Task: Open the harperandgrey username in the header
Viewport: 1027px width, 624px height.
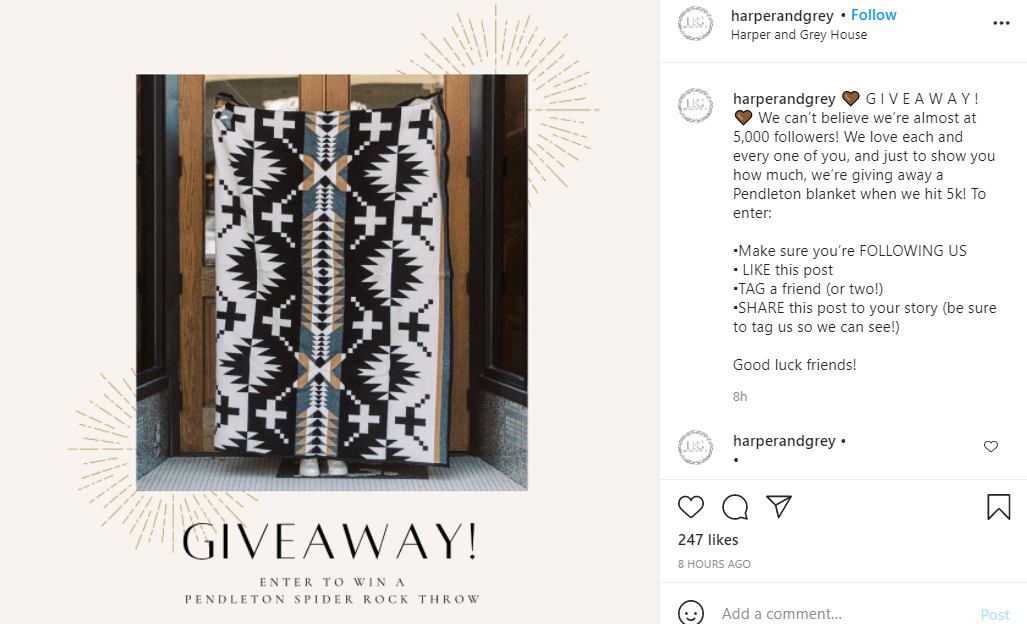Action: [781, 16]
